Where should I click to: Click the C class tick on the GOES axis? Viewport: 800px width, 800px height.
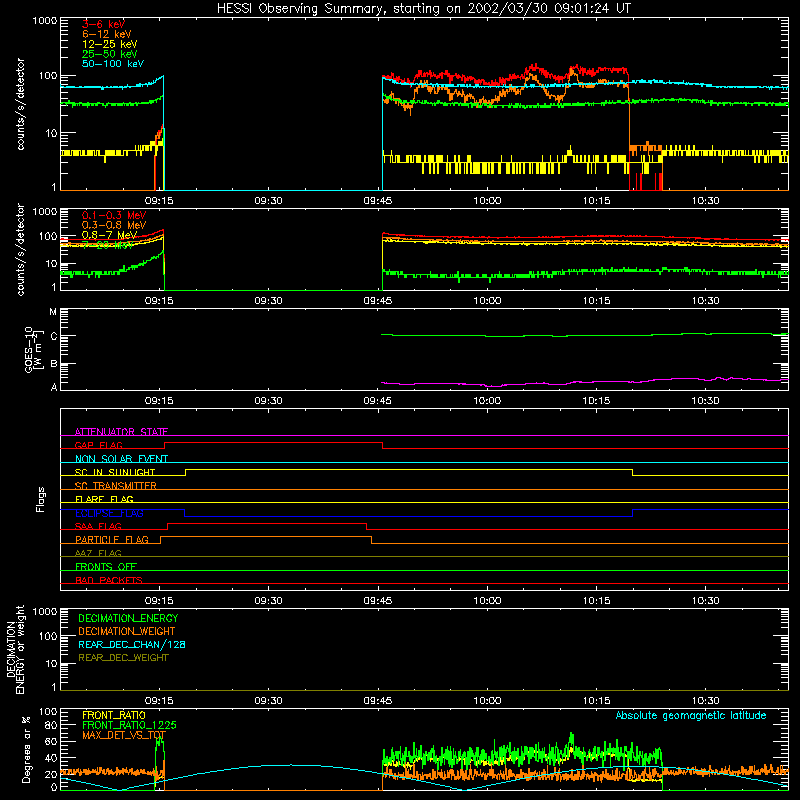point(54,336)
